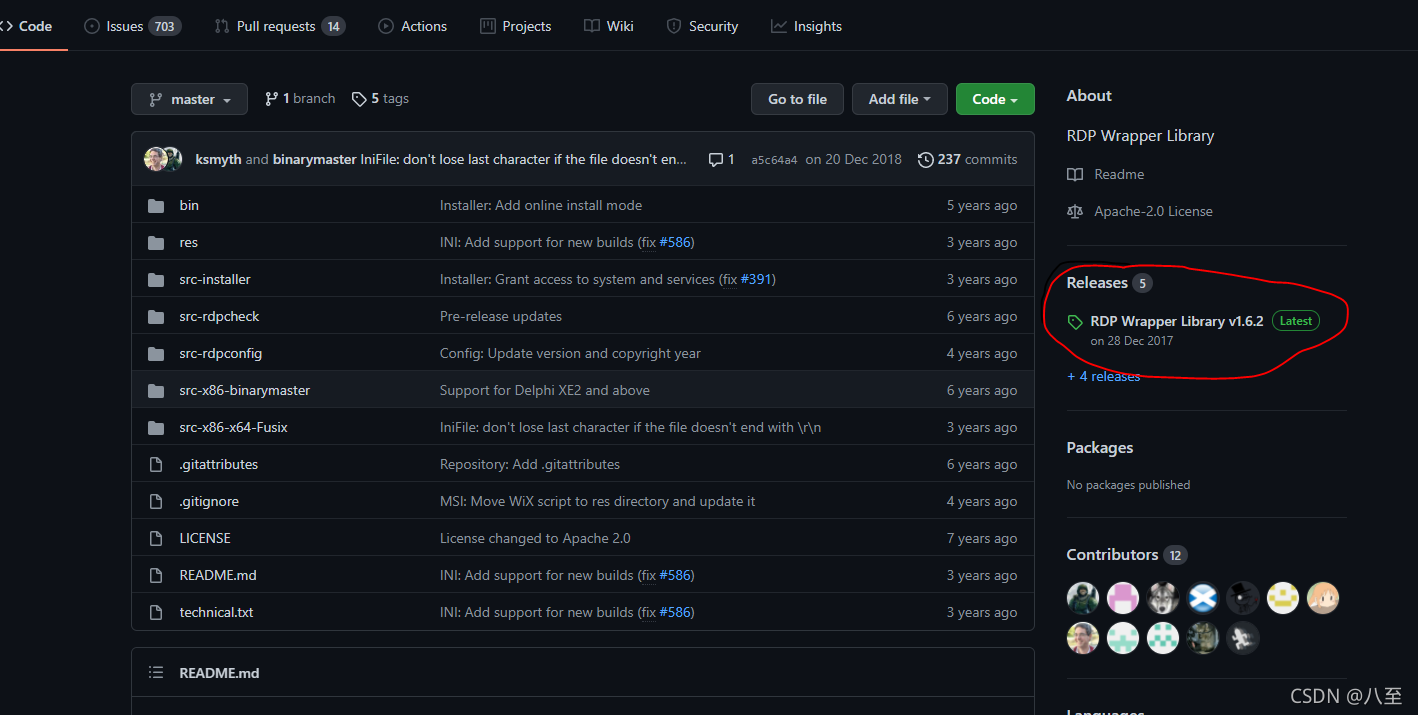Open issue #391 link
The height and width of the screenshot is (715, 1418).
(x=756, y=279)
